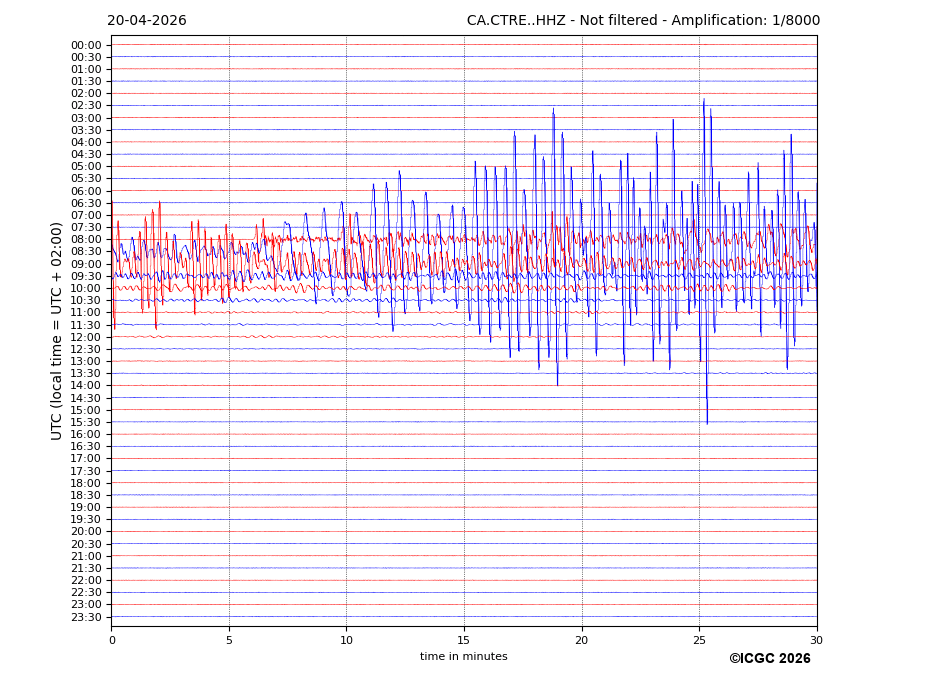Click the 12:00 time row label
Viewport: 927px width, 696px height.
(x=86, y=337)
